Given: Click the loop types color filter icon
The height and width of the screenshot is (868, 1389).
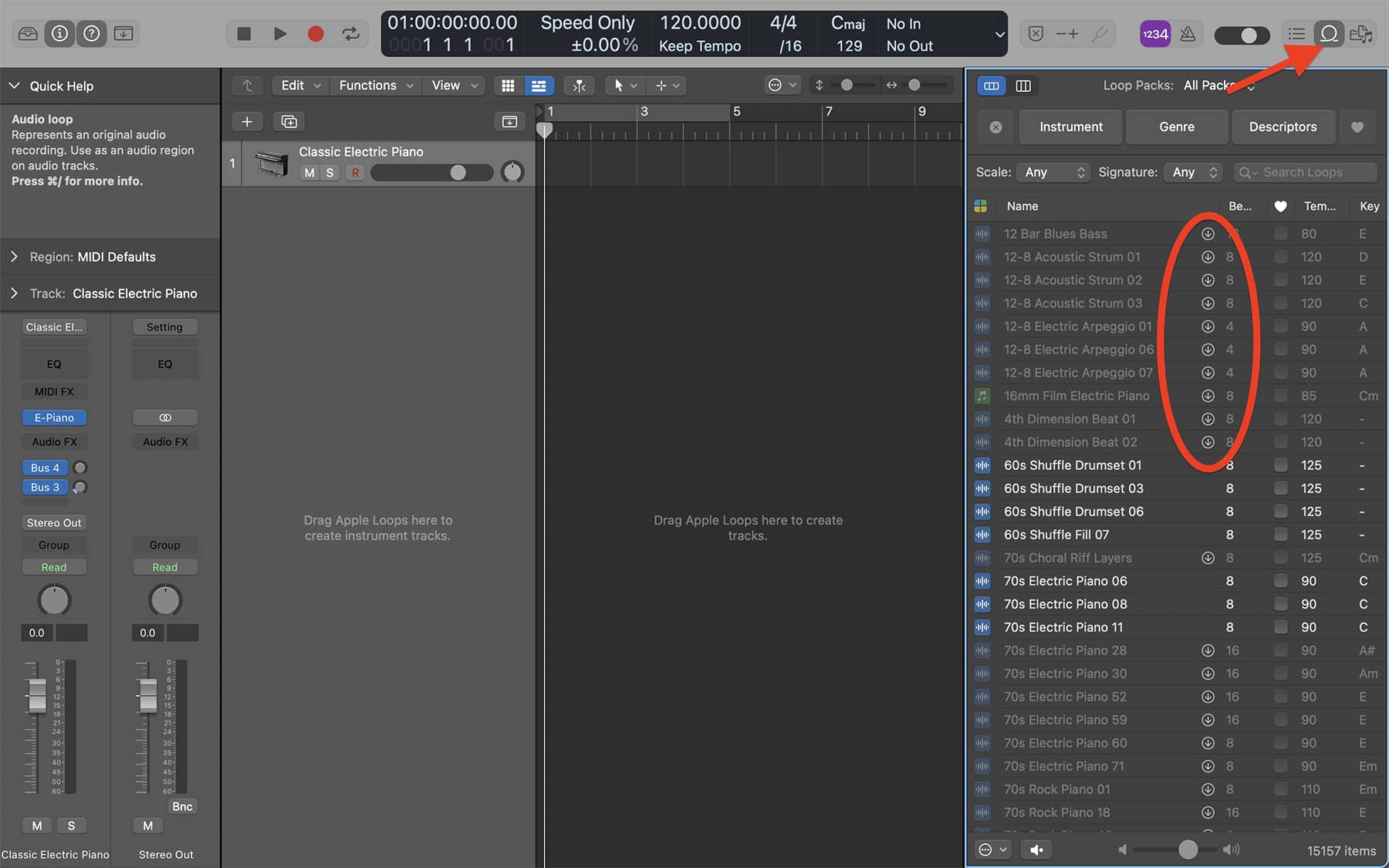Looking at the screenshot, I should pyautogui.click(x=981, y=206).
